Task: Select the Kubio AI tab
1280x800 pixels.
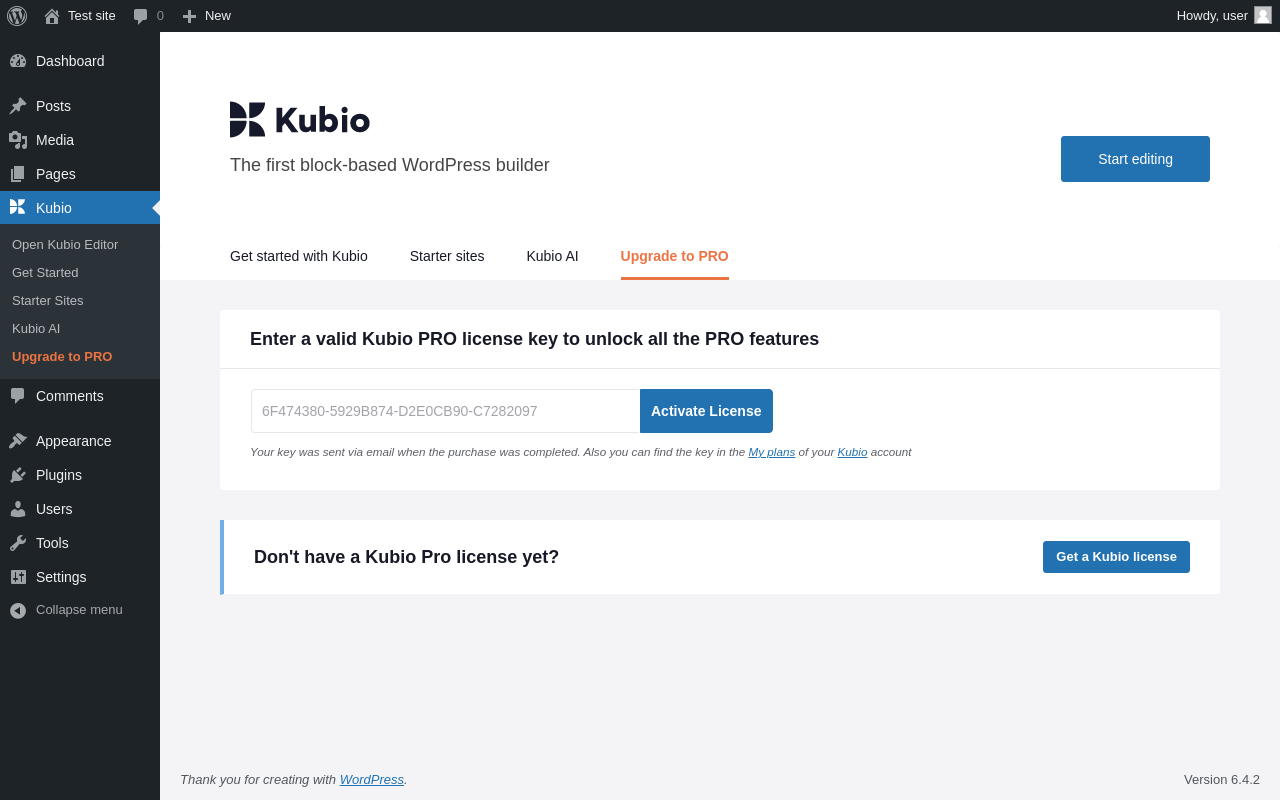Action: (x=552, y=256)
